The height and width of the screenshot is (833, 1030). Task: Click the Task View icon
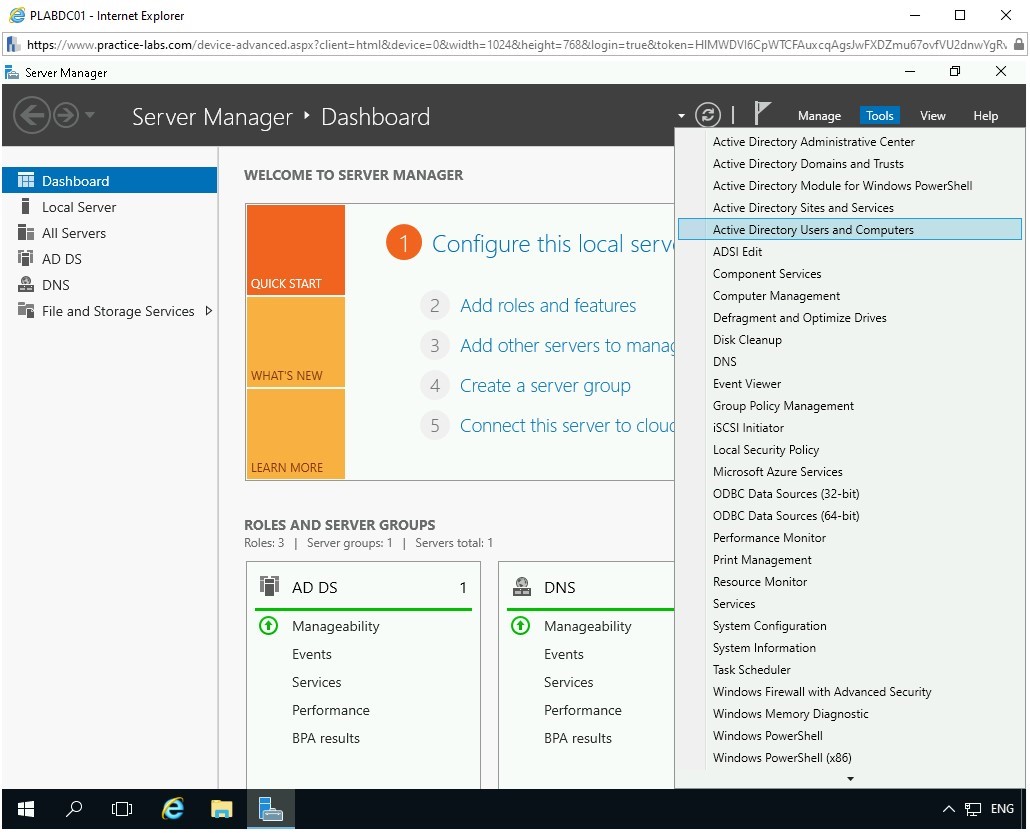click(x=122, y=809)
